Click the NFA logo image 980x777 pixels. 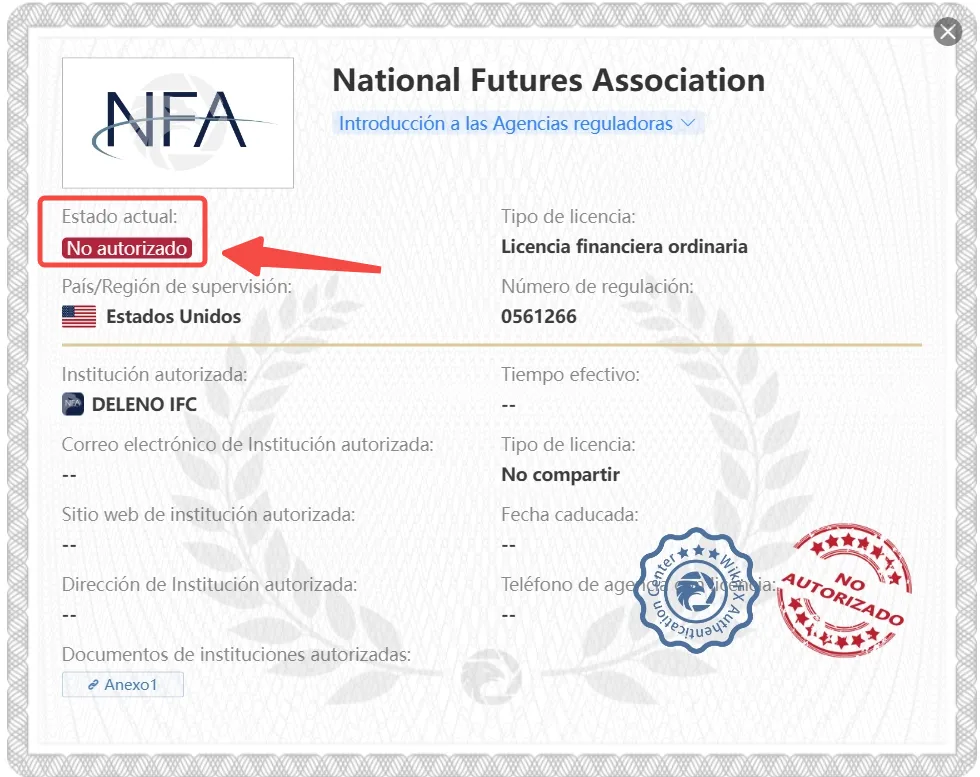click(178, 123)
